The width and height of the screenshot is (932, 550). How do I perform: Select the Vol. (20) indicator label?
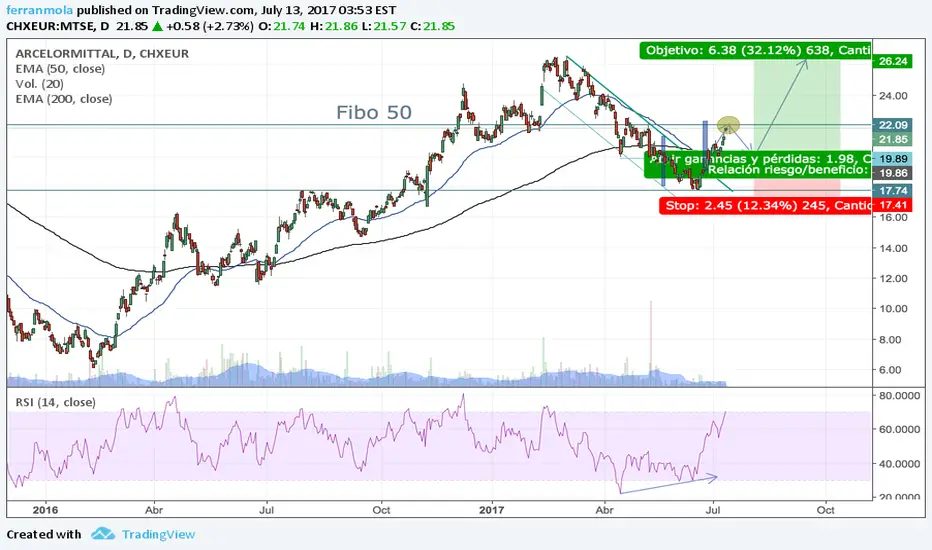(39, 84)
